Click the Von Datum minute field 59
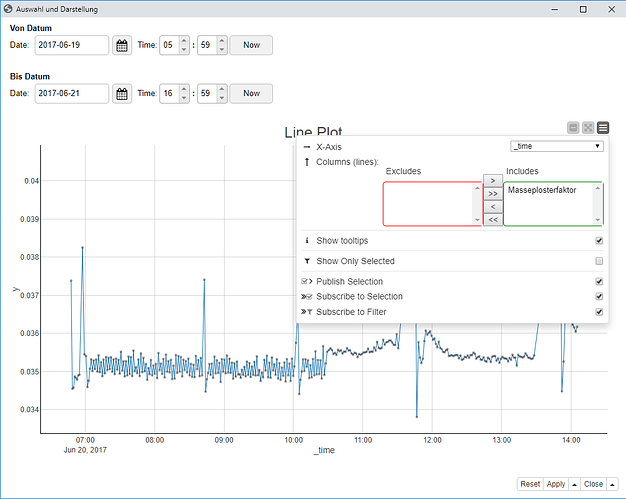Screen dimensions: 626x499 (207, 45)
